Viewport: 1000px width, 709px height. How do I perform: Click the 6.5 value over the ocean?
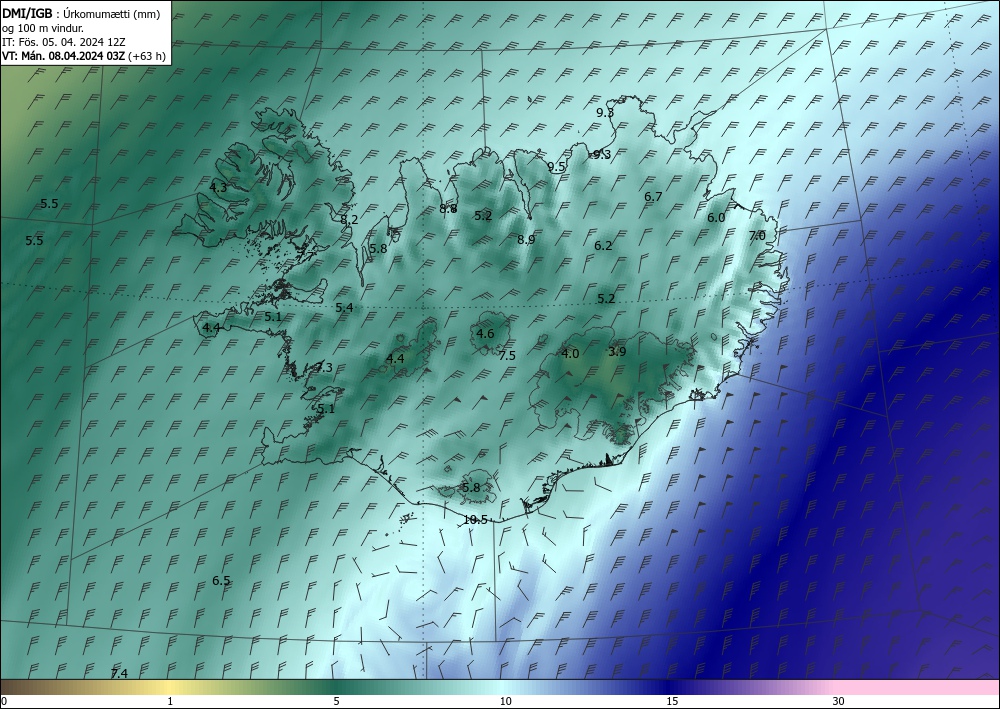[x=221, y=581]
